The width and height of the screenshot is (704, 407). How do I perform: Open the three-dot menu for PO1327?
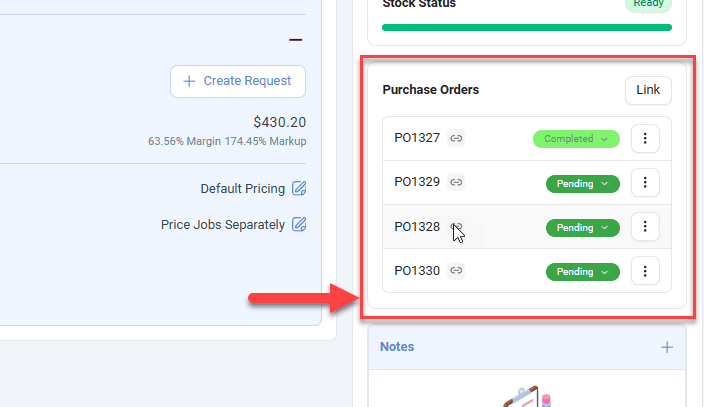click(646, 139)
